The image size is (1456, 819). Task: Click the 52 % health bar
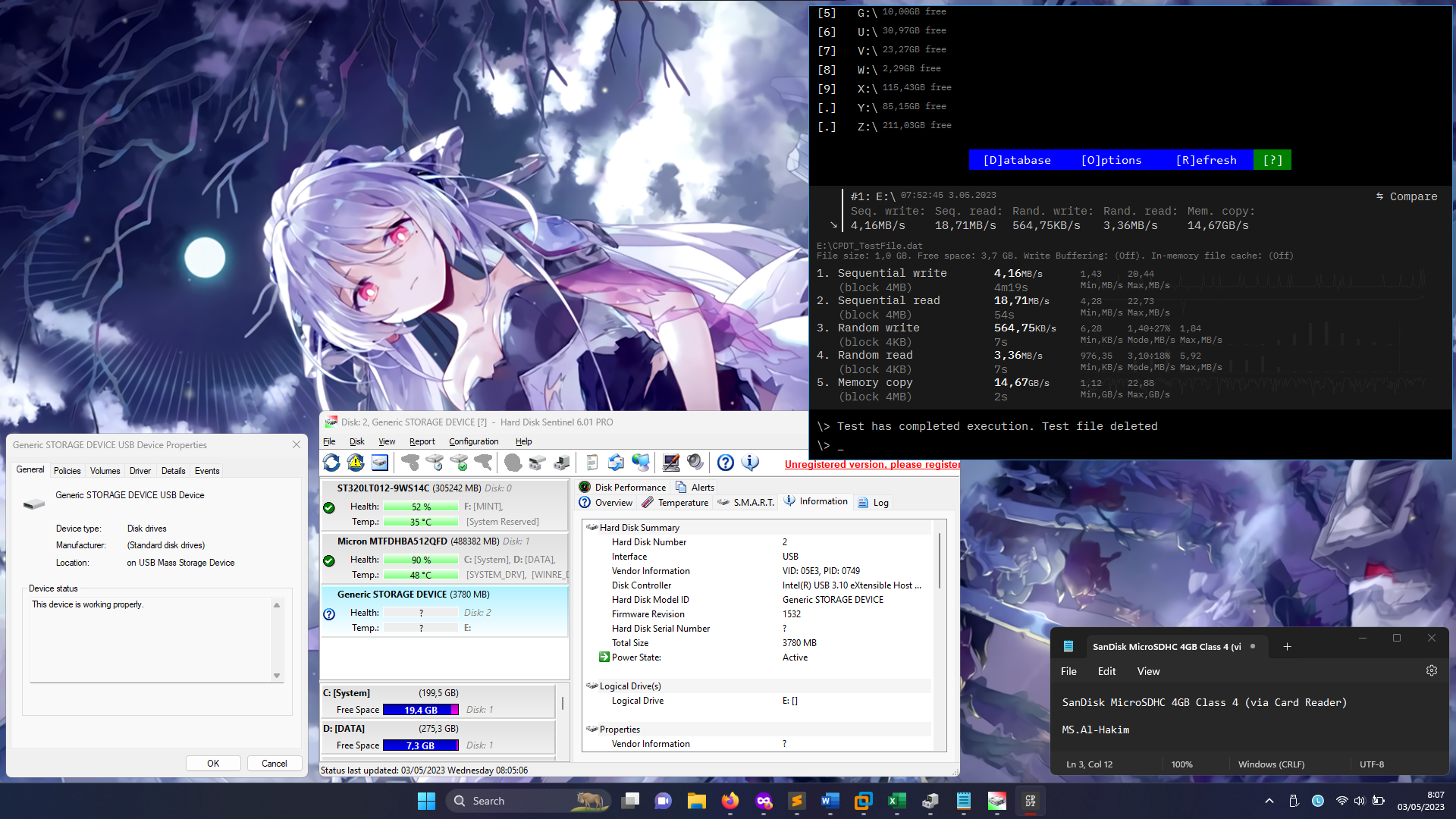[x=421, y=507]
